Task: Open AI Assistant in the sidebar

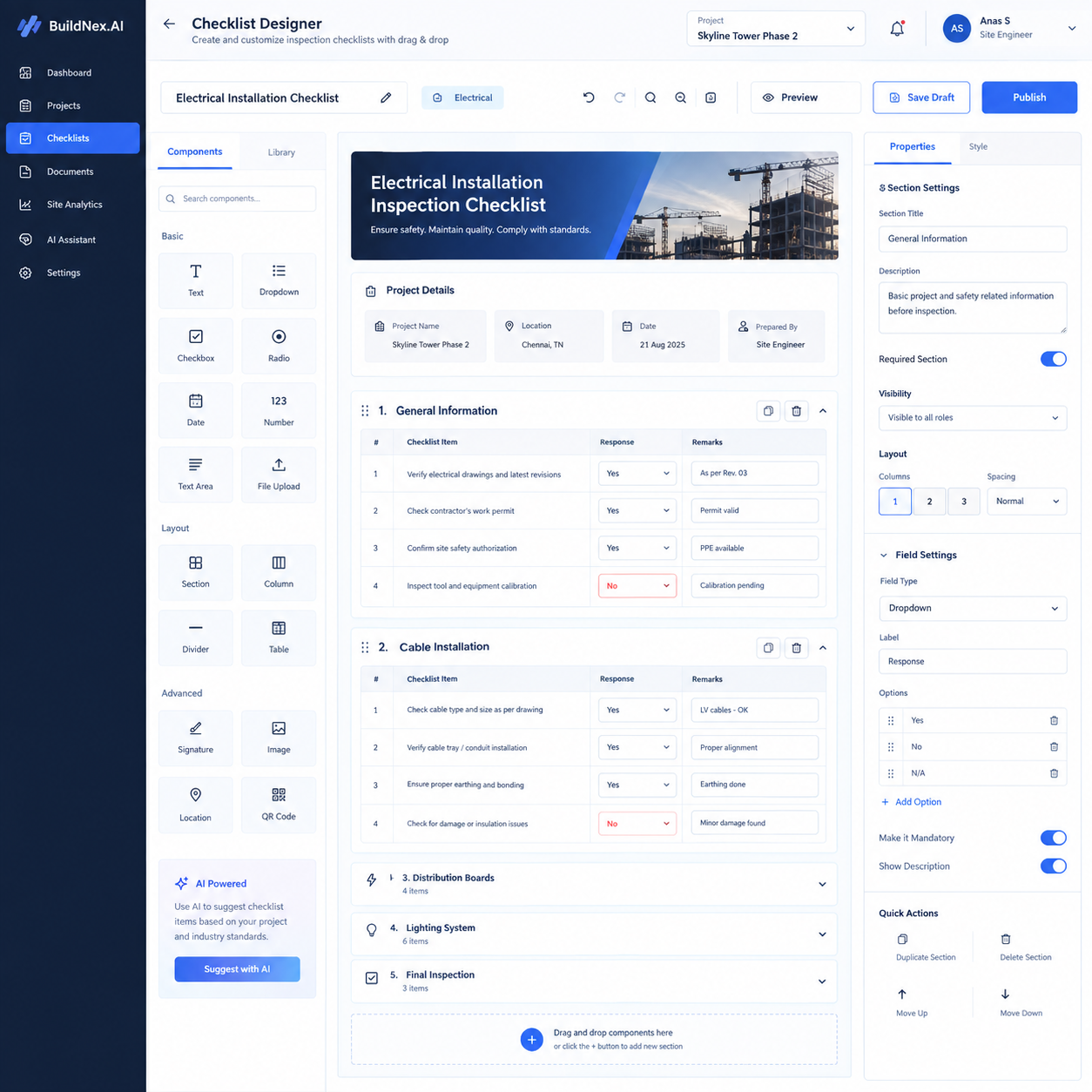Action: point(73,239)
